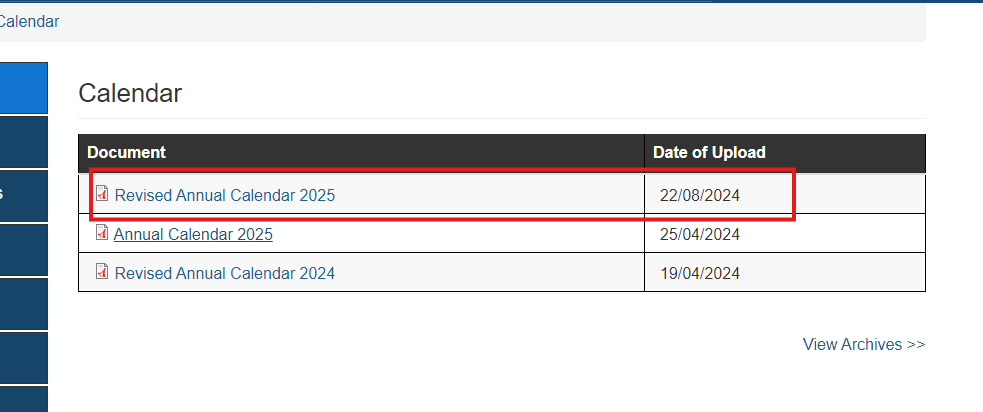Select the sidebar menu item ending with letter s

[x=24, y=196]
